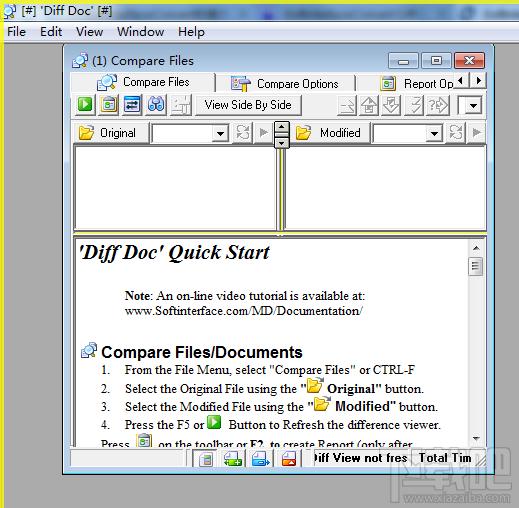The height and width of the screenshot is (508, 519).
Task: Click the status bar document view icon
Action: coord(206,459)
